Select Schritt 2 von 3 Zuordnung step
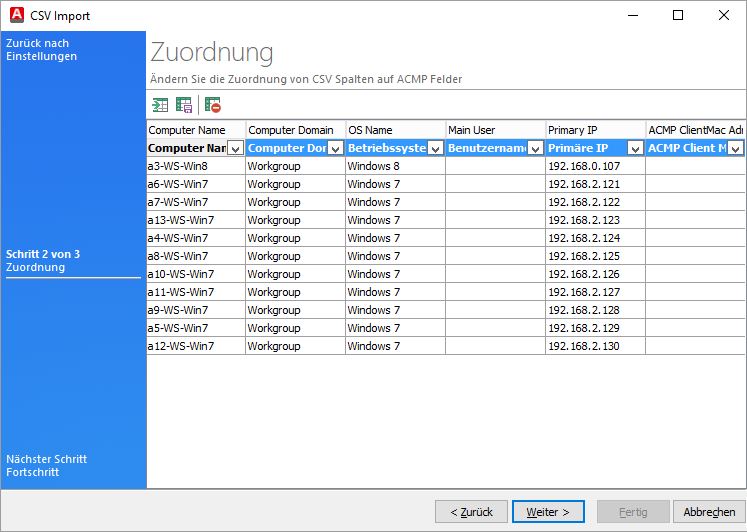747x532 pixels. click(x=43, y=261)
